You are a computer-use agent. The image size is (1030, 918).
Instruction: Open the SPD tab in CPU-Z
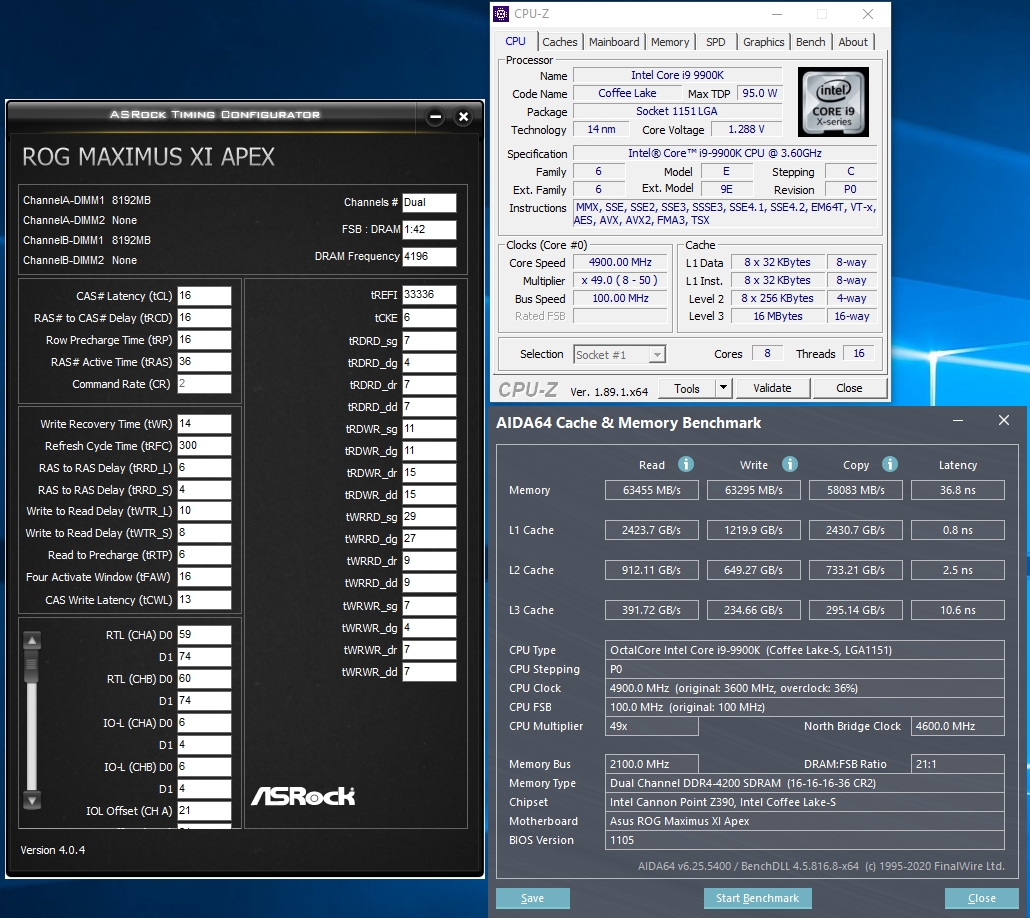click(x=715, y=42)
